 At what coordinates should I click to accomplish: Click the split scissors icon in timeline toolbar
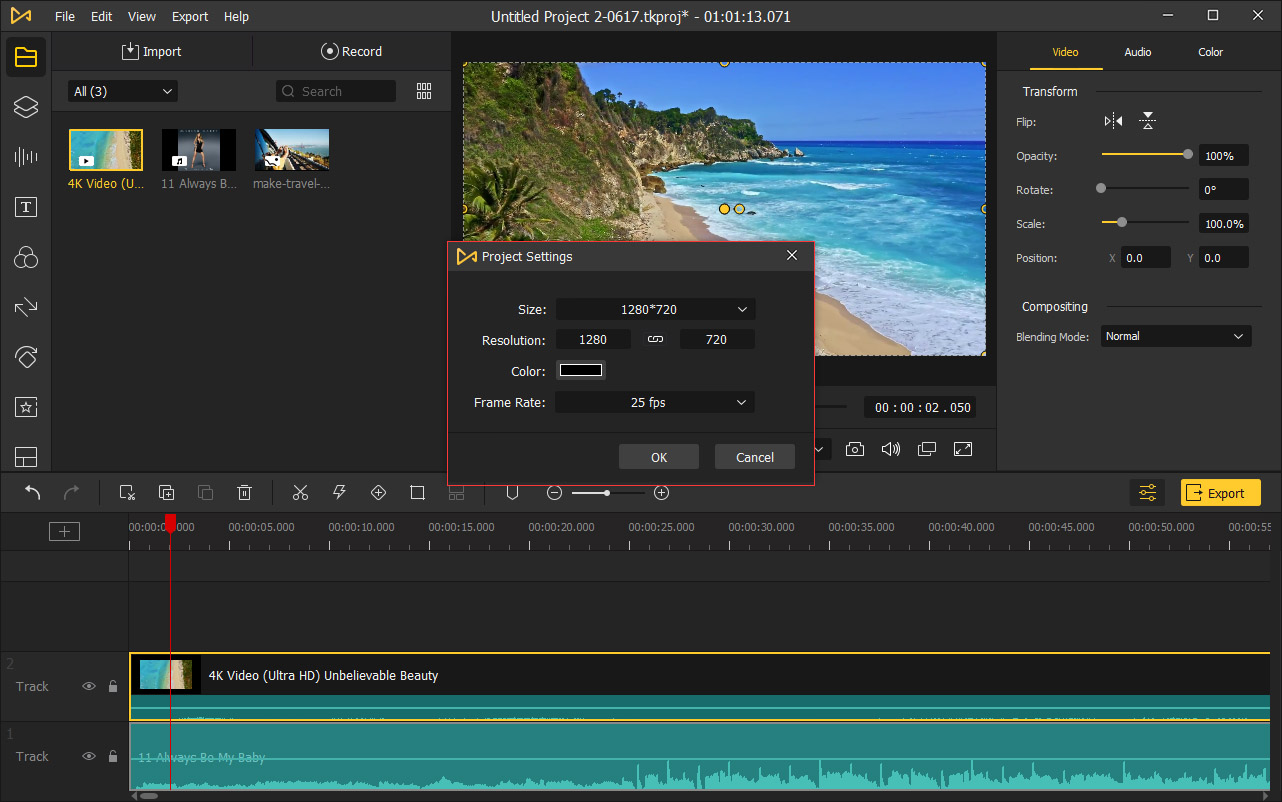(x=300, y=492)
